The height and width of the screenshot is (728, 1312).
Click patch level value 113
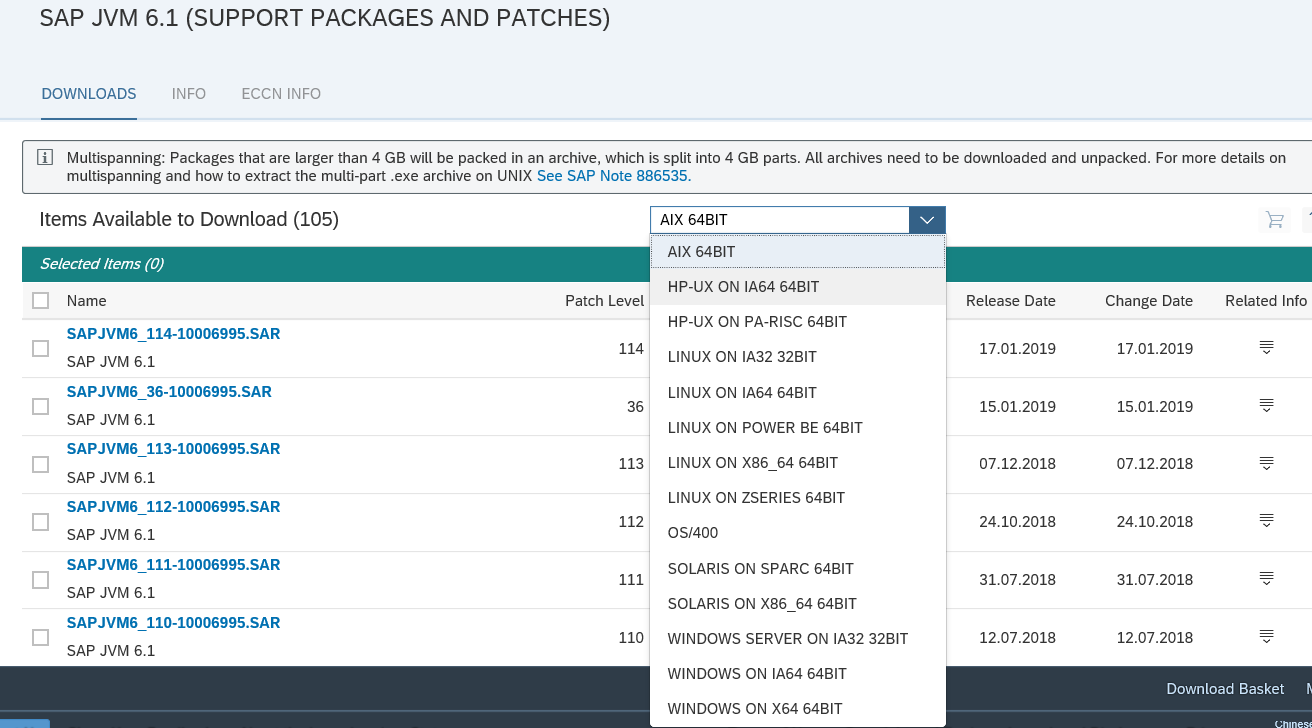point(631,464)
